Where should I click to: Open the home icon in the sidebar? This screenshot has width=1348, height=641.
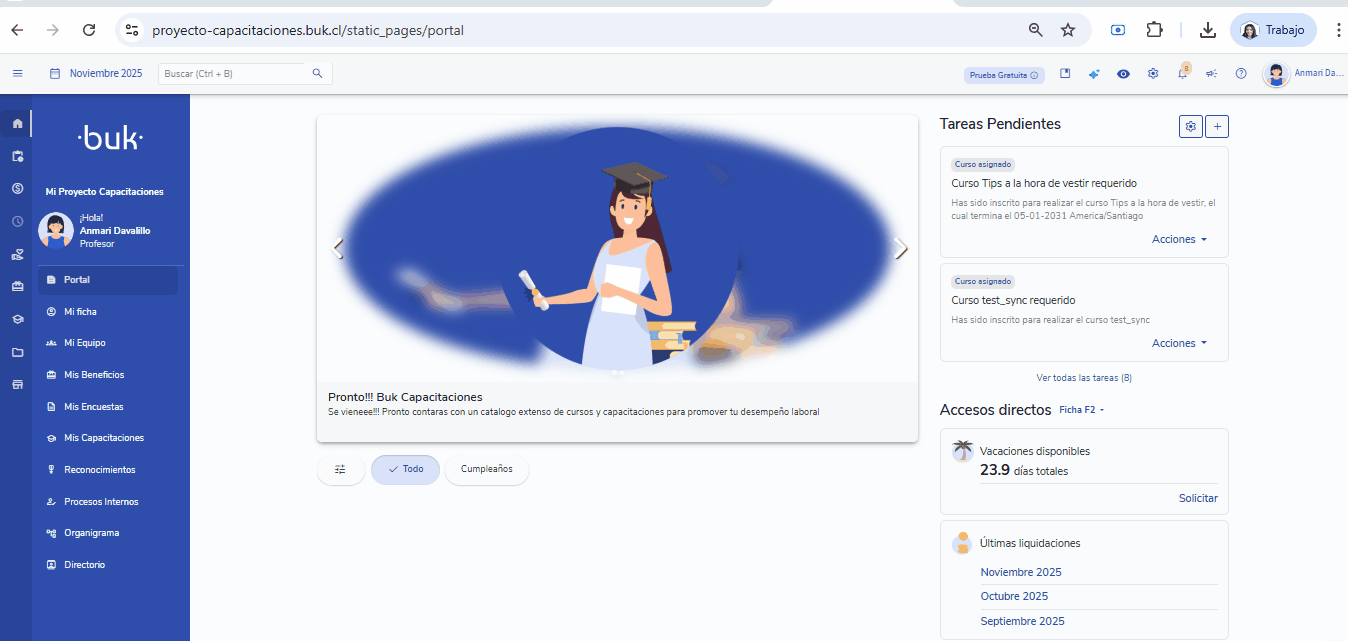point(16,123)
